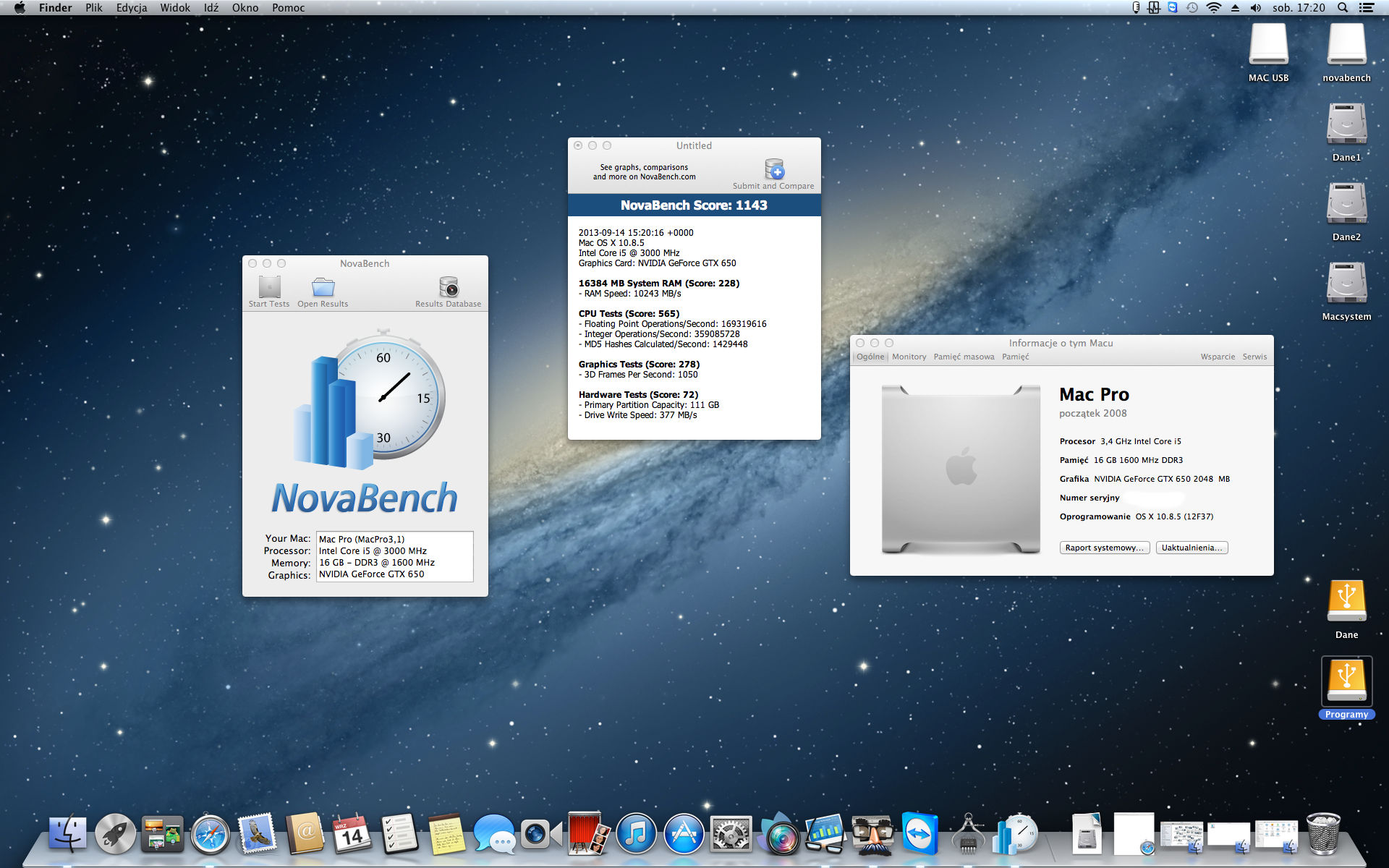Viewport: 1389px width, 868px height.
Task: Open the Plik menu
Action: (x=94, y=8)
